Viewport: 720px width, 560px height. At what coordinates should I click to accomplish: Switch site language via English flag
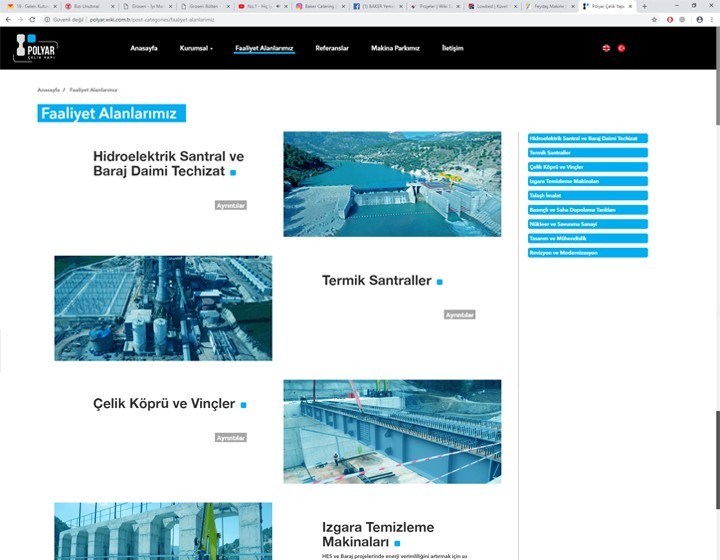[606, 48]
